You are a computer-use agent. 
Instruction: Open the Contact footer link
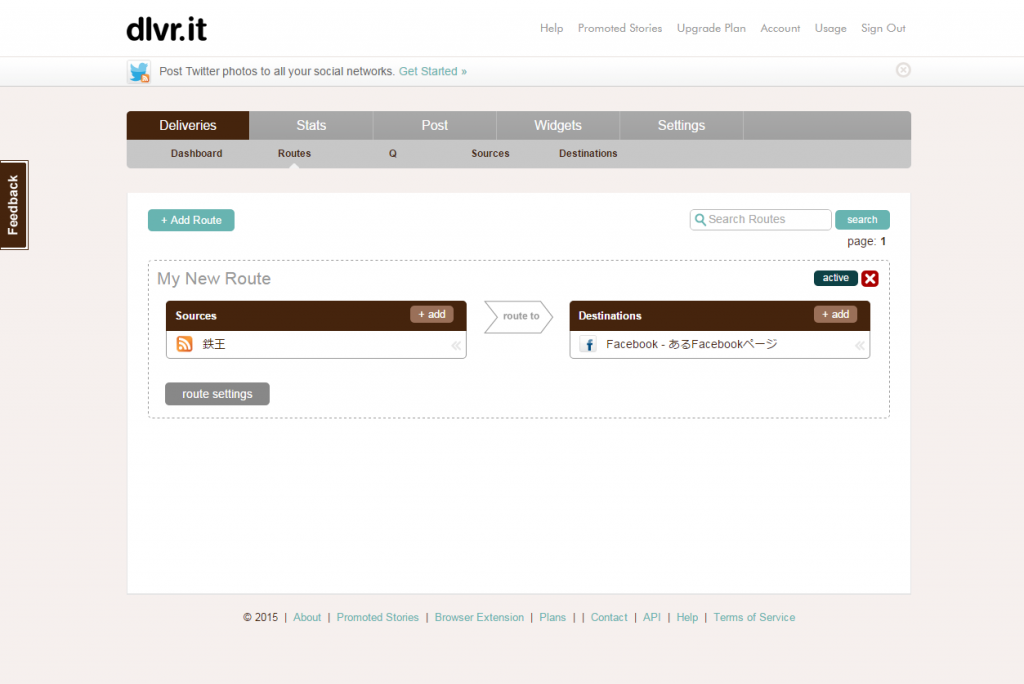(x=609, y=617)
